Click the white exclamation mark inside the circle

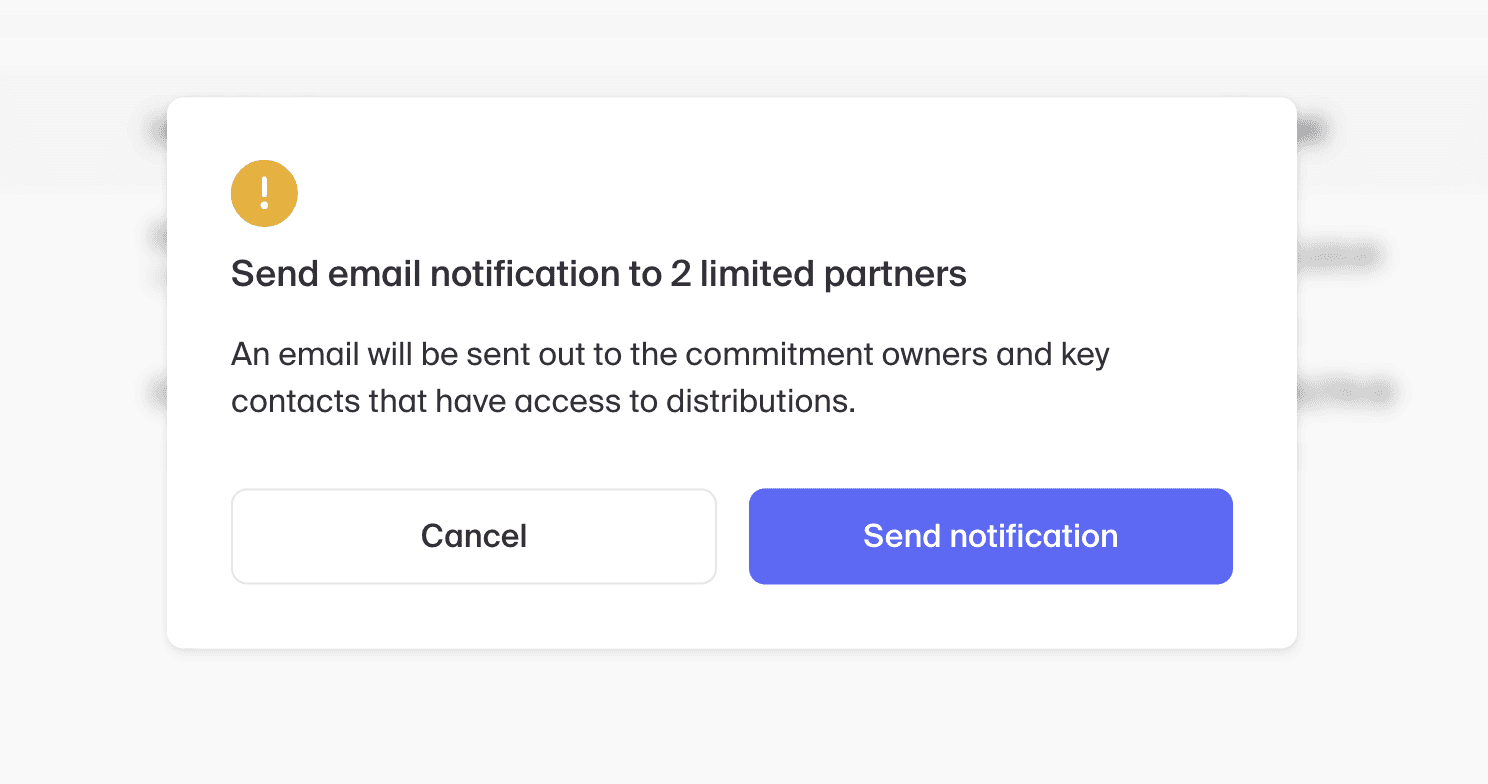[264, 192]
